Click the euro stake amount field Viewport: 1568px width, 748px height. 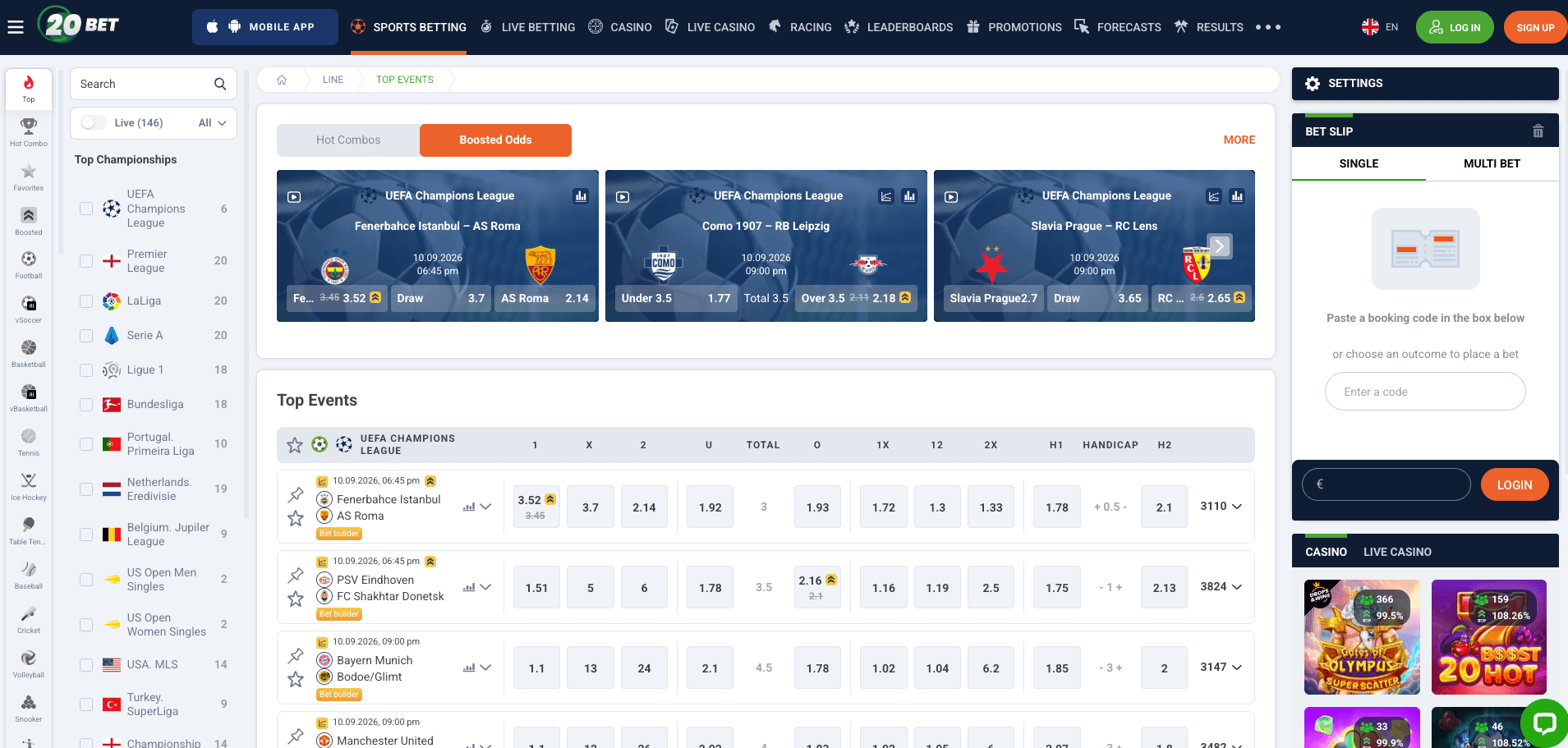[x=1386, y=484]
